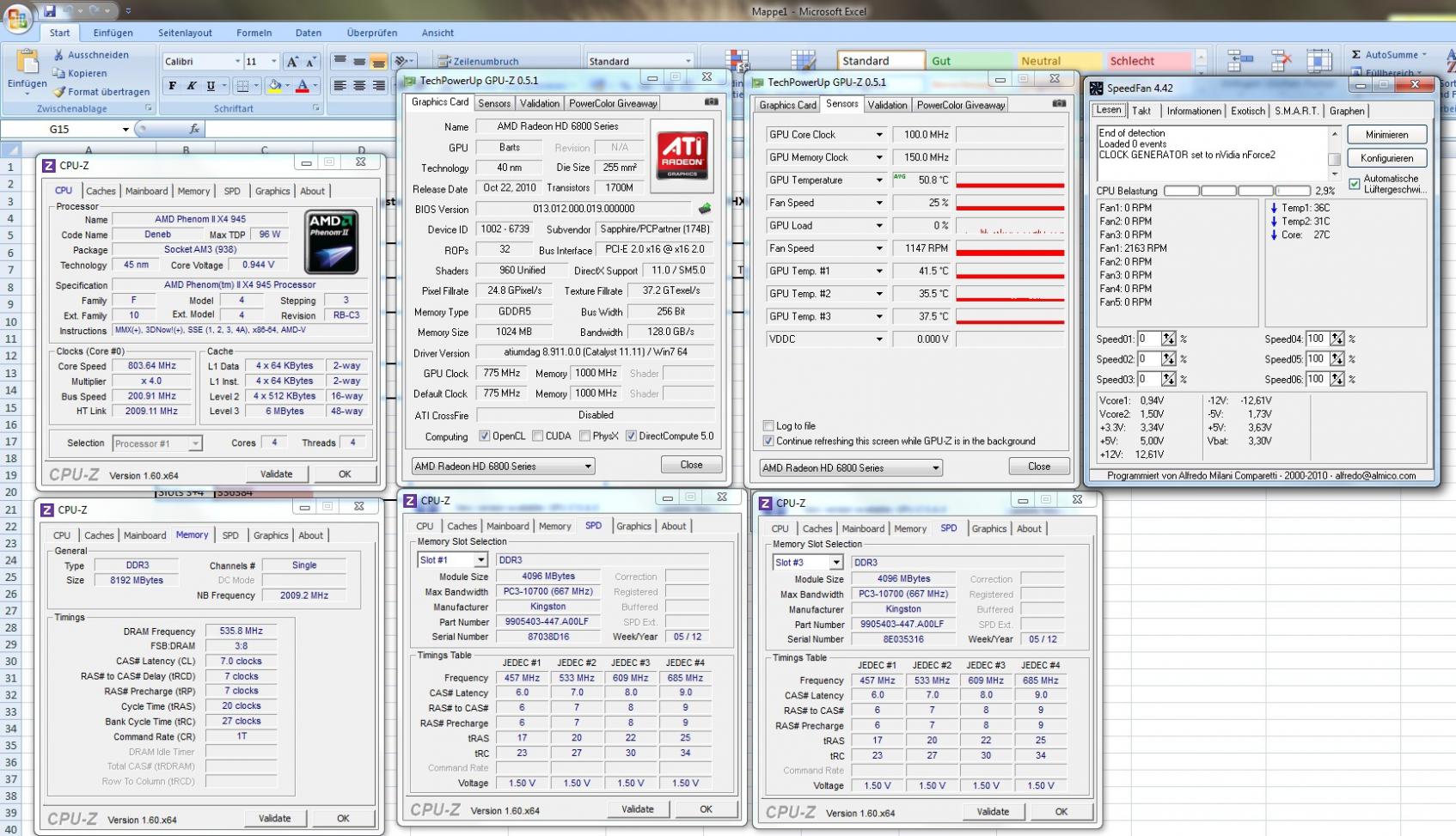Click the Zeilenumbruch wrap text button
Viewport: 1456px width, 836px height.
(x=478, y=61)
